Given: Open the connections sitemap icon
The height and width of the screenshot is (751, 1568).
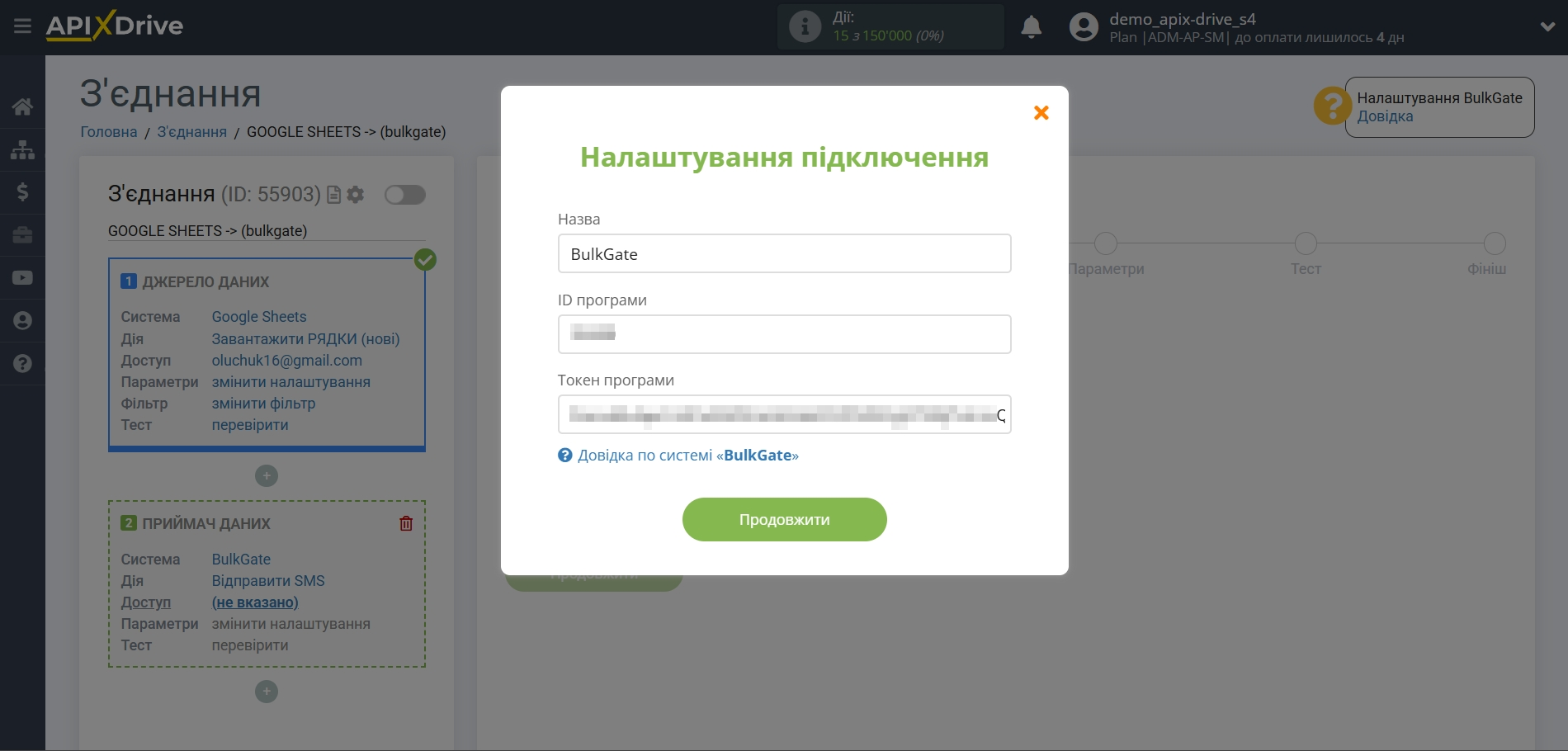Looking at the screenshot, I should [22, 149].
